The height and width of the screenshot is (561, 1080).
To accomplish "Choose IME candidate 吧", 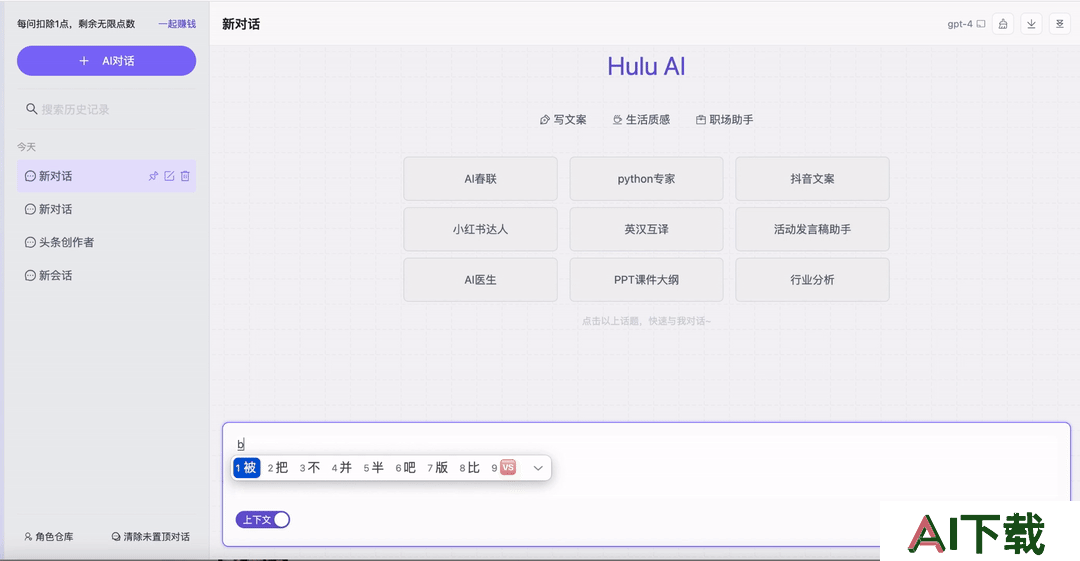I will point(406,468).
